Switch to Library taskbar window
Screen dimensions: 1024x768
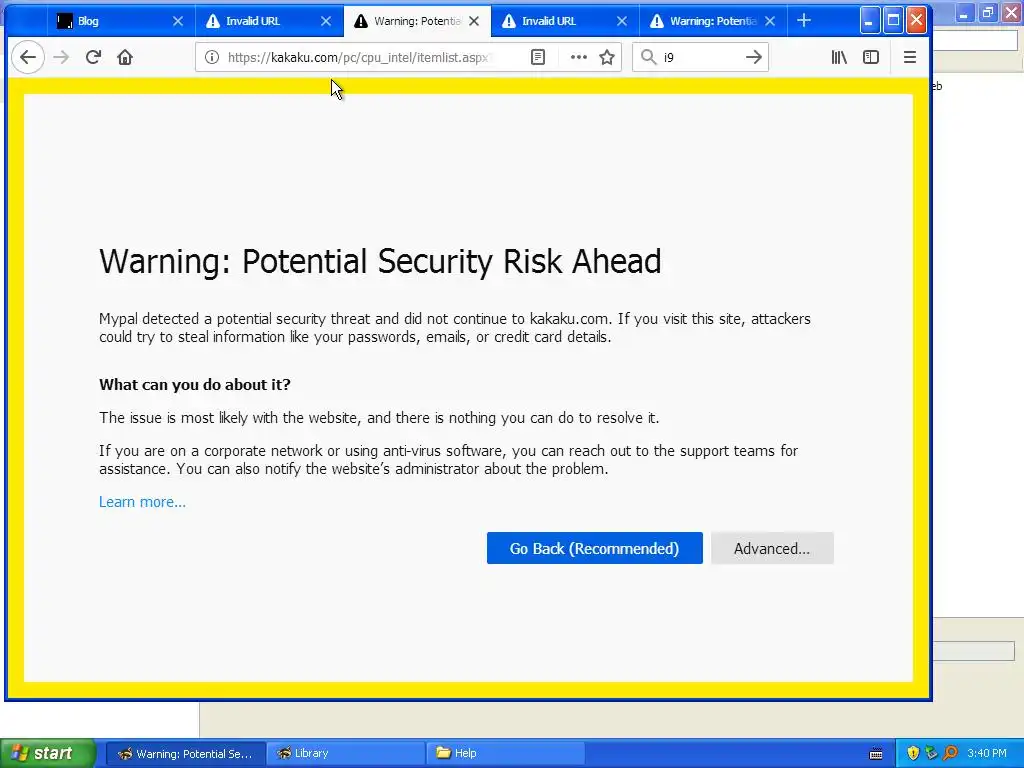point(346,754)
